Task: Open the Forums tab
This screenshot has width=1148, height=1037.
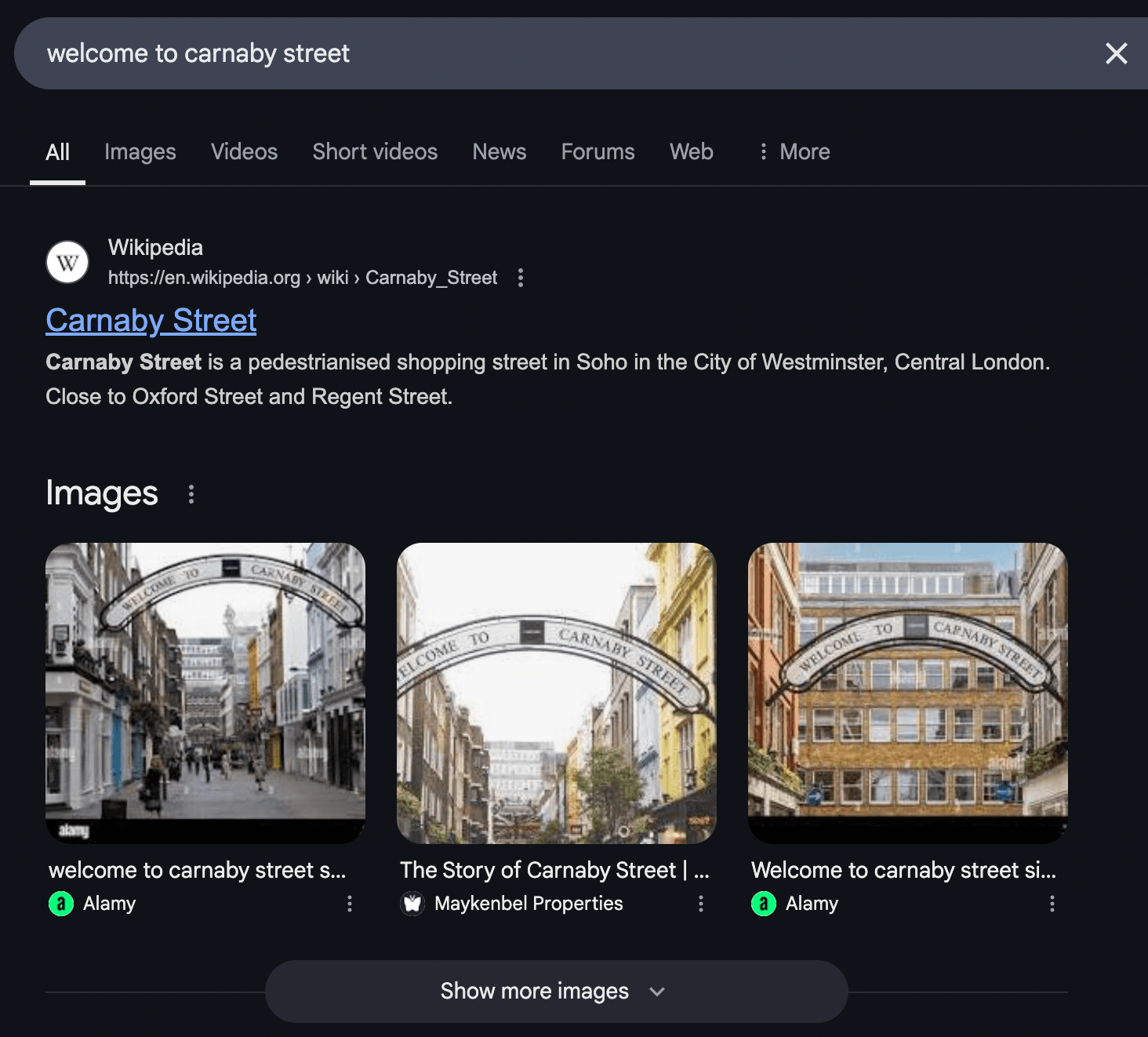Action: click(x=598, y=151)
